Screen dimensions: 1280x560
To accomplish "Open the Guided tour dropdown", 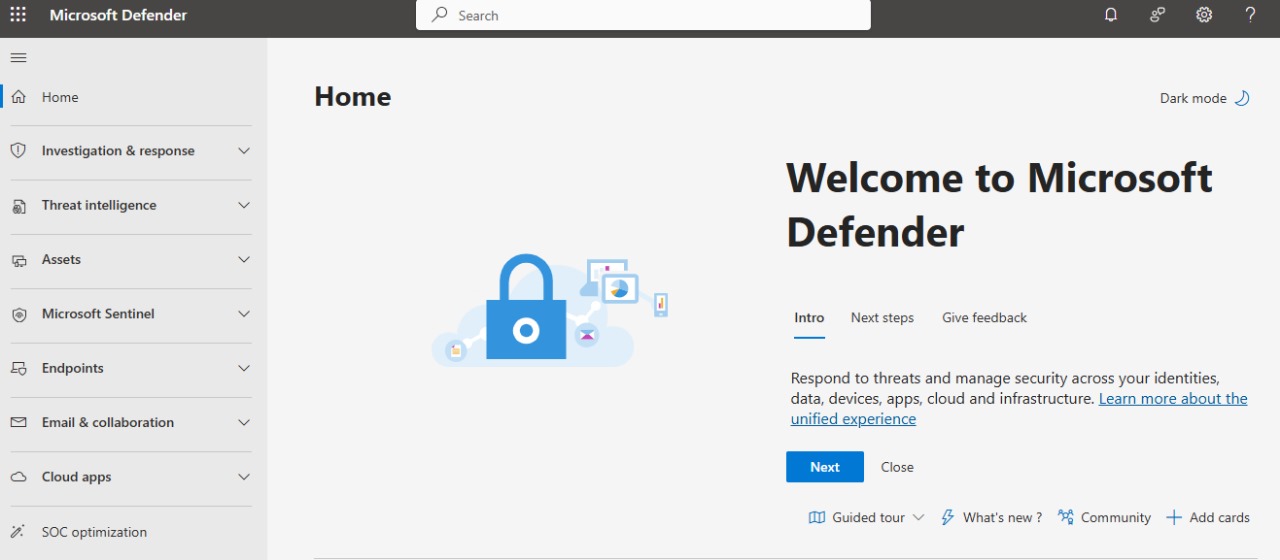I will pos(866,517).
